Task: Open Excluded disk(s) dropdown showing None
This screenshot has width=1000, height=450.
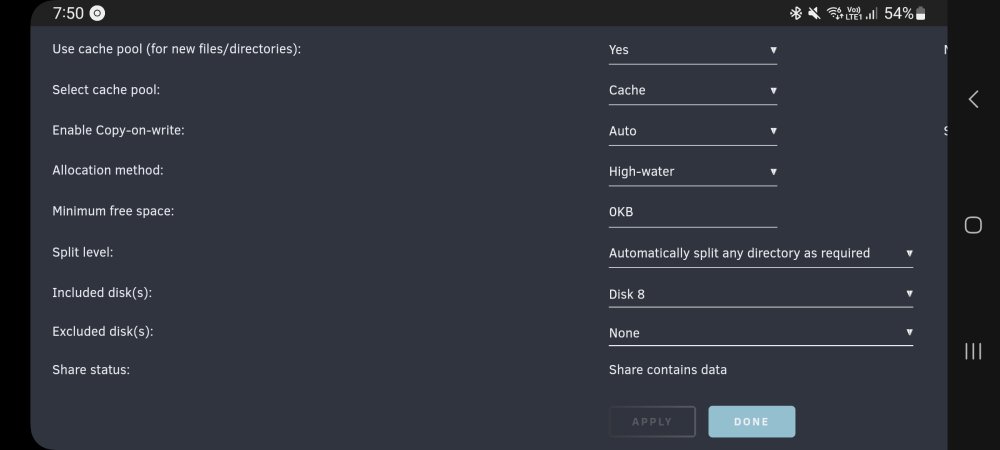Action: pos(761,333)
